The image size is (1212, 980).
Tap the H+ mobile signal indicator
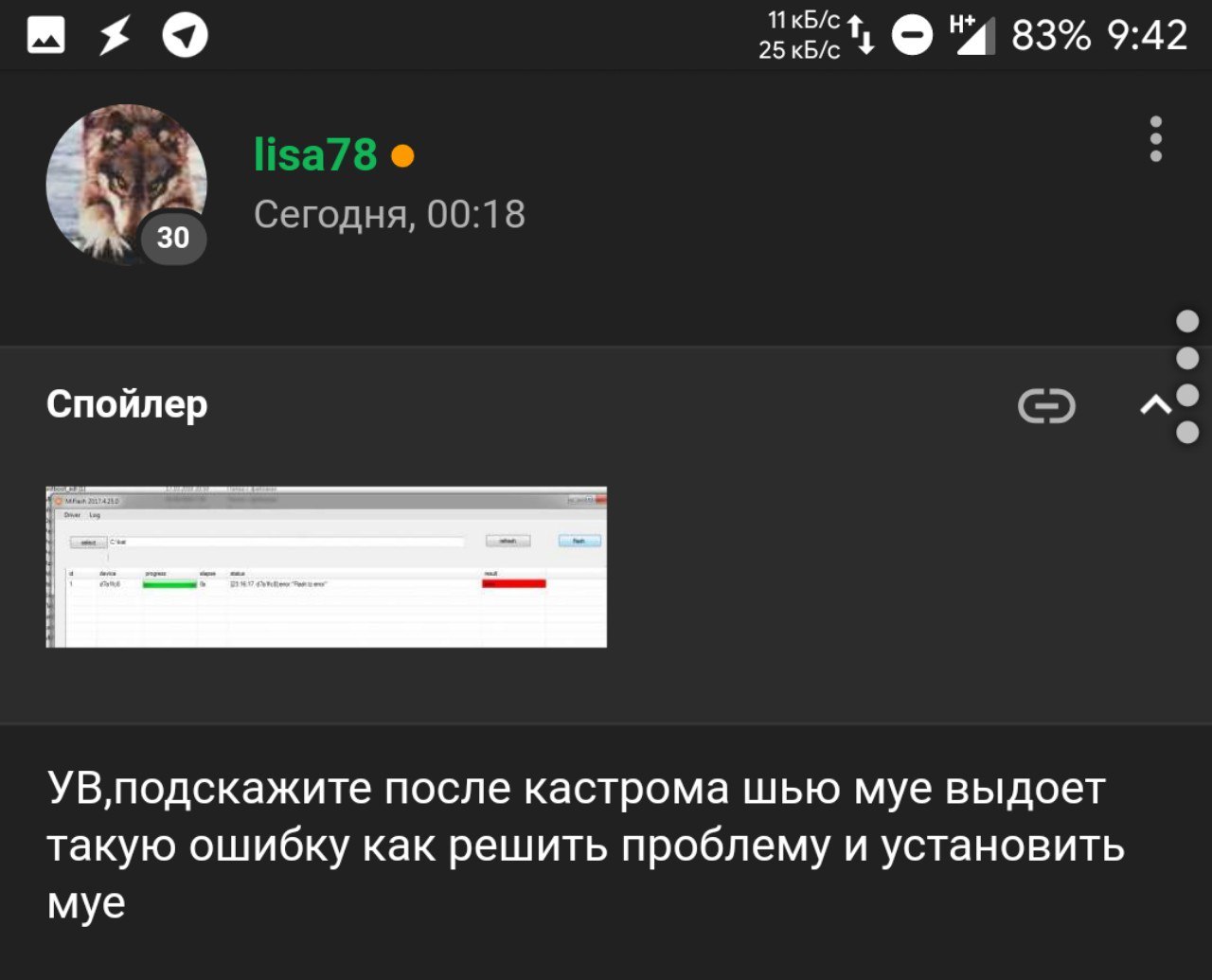click(972, 35)
